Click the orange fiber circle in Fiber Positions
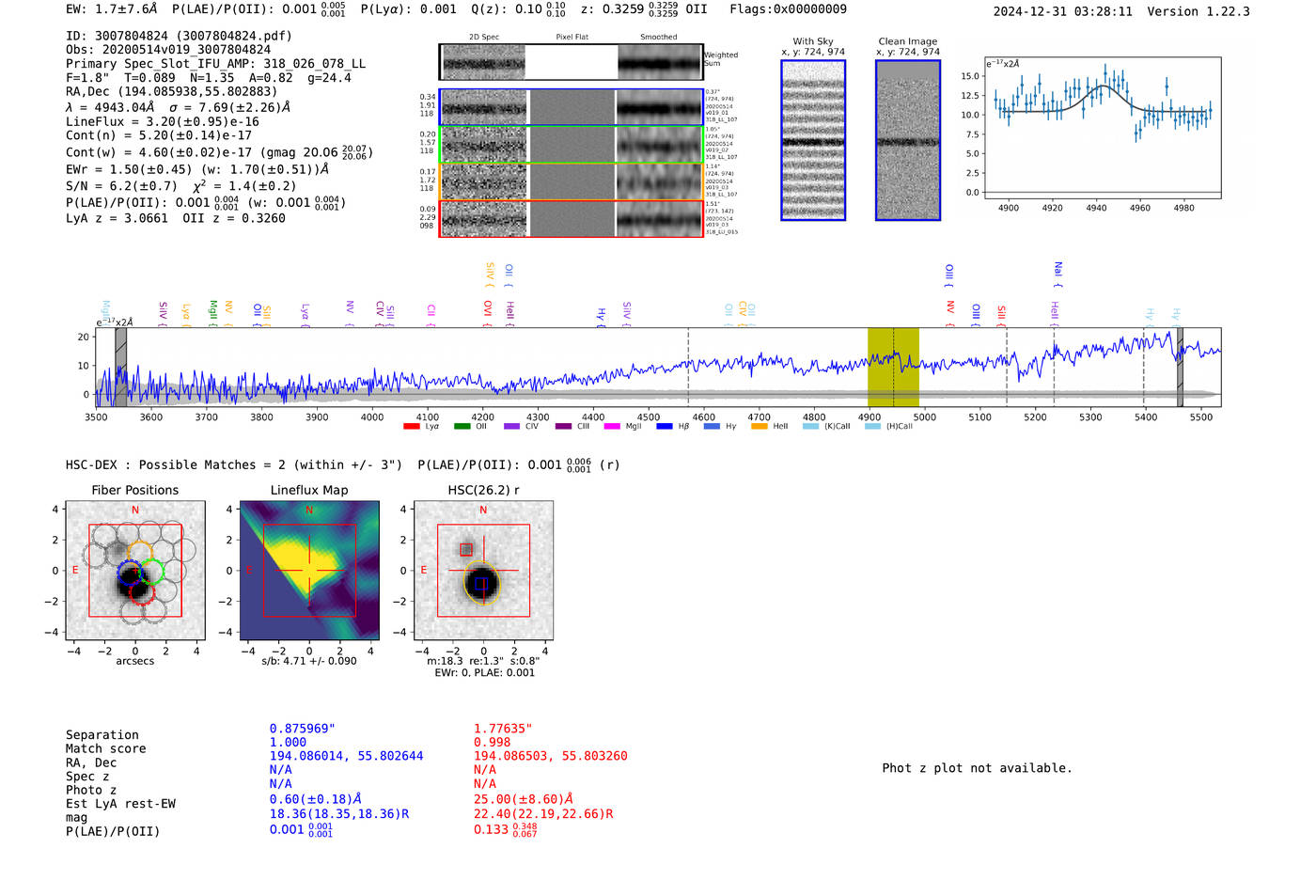This screenshot has height=896, width=1316. tap(139, 553)
